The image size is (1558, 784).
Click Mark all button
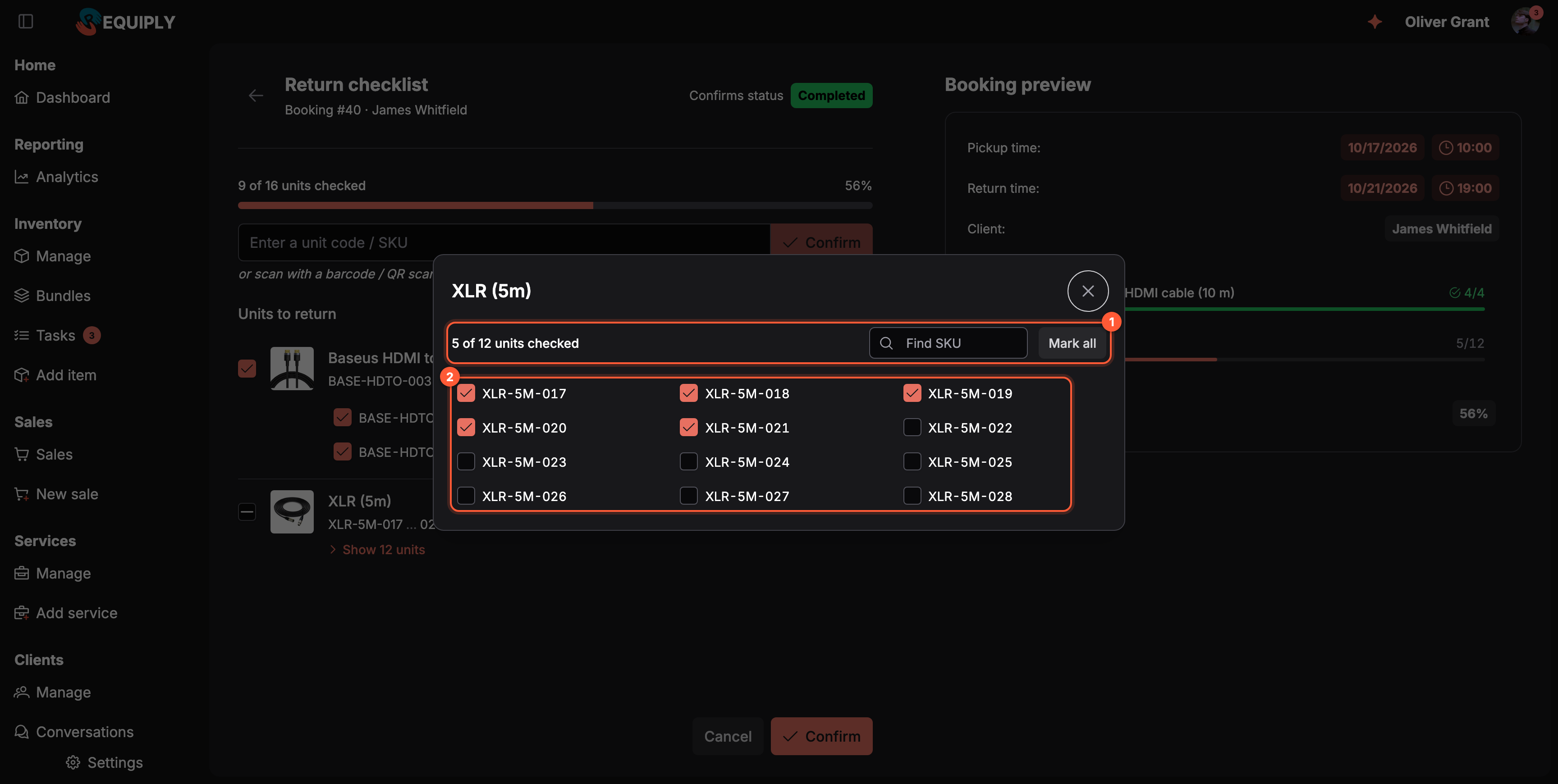click(1072, 343)
